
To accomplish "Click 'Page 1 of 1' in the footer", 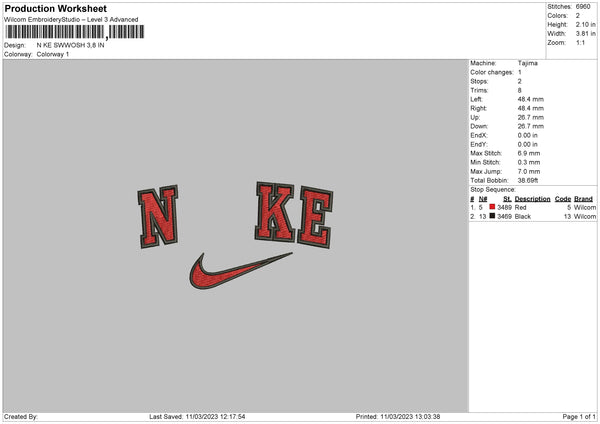I will 579,417.
